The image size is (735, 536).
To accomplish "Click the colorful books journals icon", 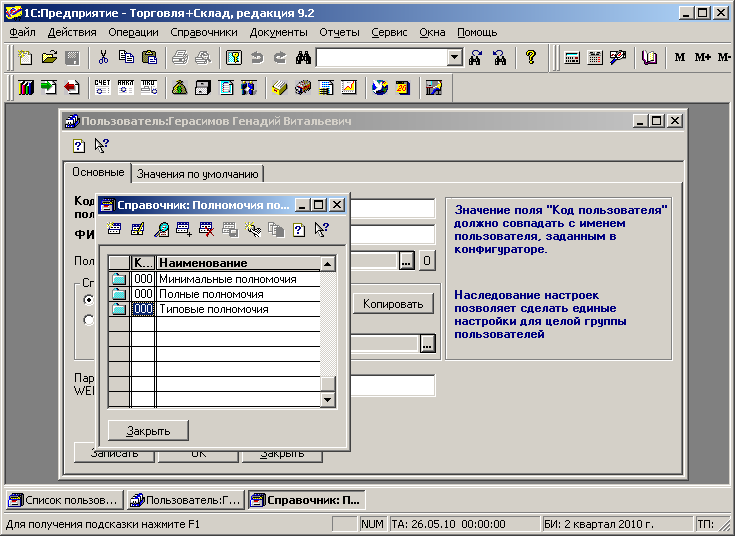I will pyautogui.click(x=26, y=87).
